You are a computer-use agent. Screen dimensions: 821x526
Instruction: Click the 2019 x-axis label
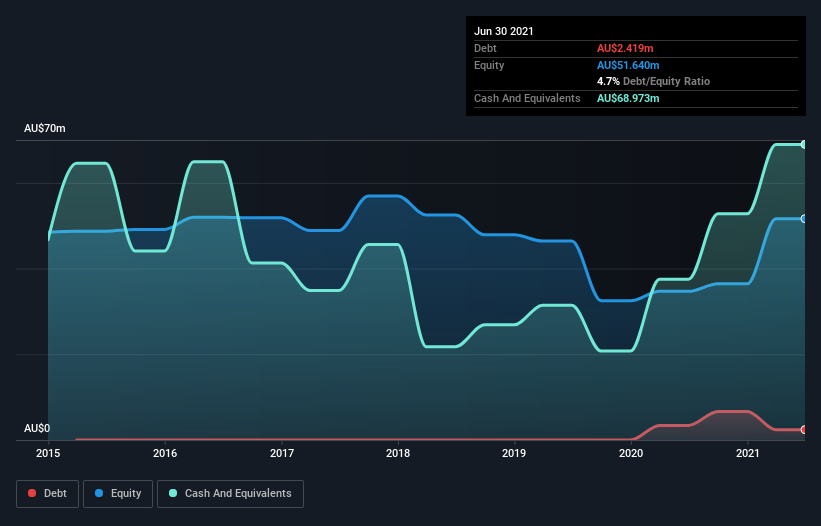tap(514, 453)
